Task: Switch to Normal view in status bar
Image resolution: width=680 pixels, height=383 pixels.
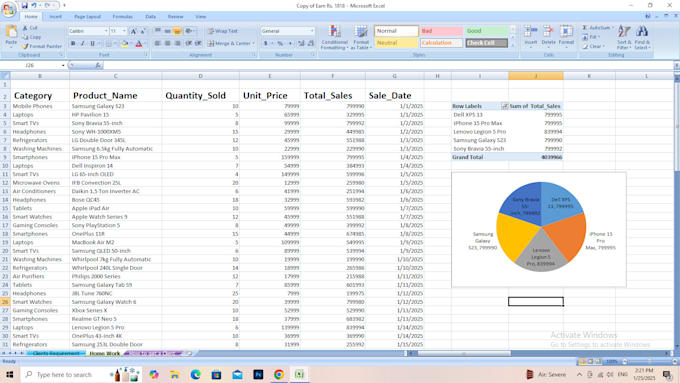Action: pyautogui.click(x=583, y=361)
